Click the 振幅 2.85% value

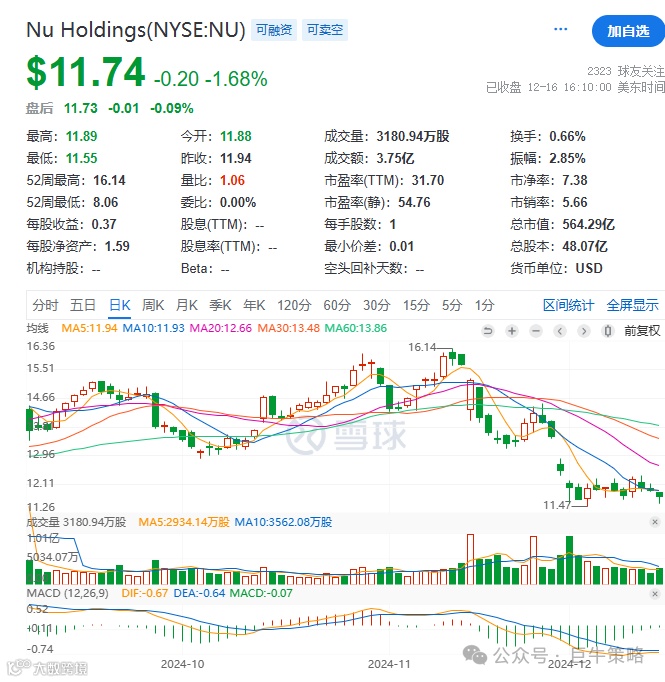pos(567,158)
